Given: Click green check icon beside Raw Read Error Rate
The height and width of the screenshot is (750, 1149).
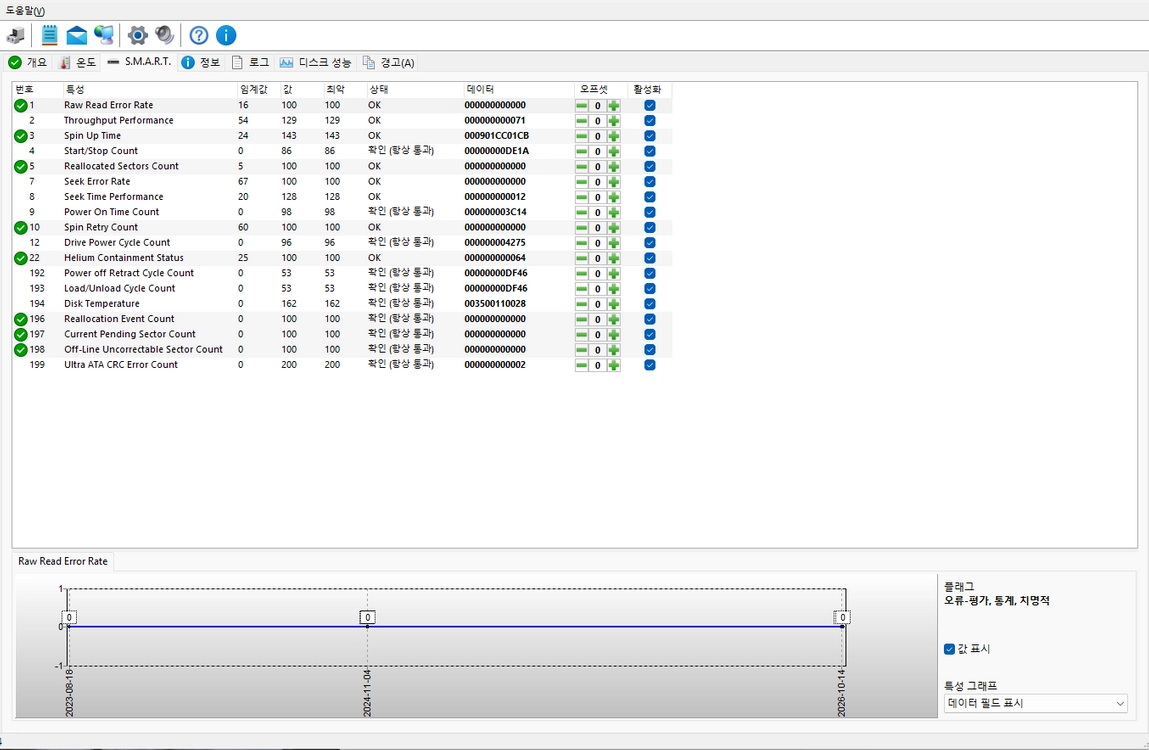Looking at the screenshot, I should [21, 106].
